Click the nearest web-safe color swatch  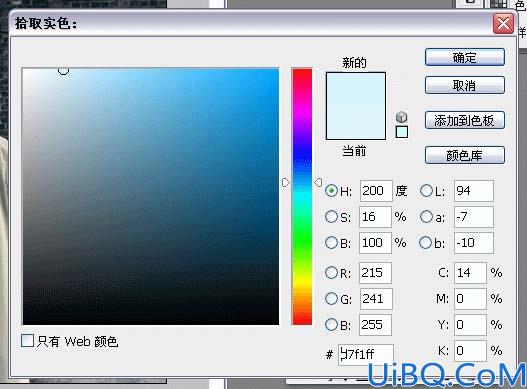pyautogui.click(x=402, y=132)
